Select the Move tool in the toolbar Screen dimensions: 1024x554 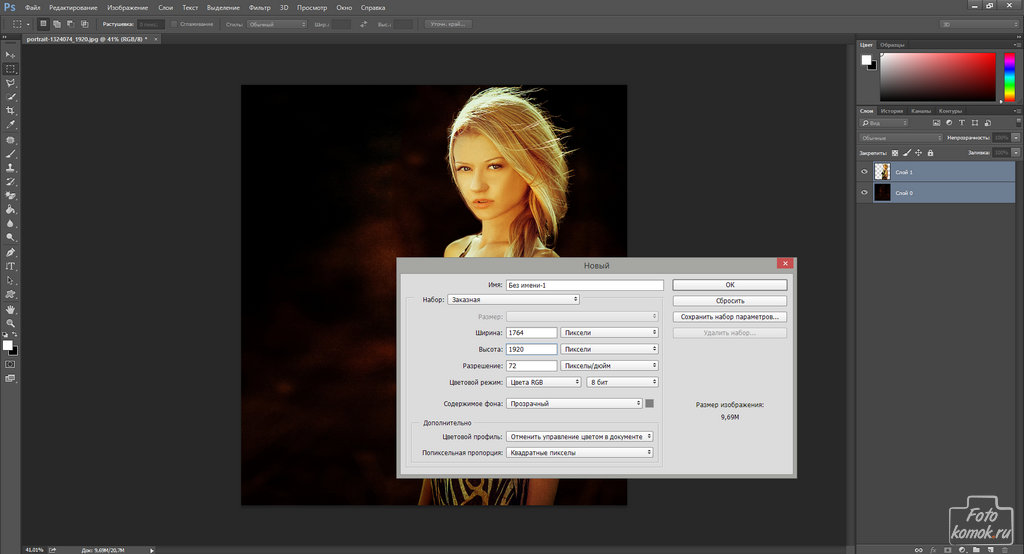tap(11, 55)
